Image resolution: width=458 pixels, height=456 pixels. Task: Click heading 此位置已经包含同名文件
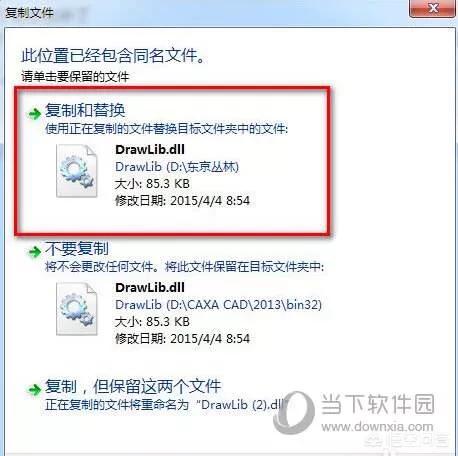point(113,55)
